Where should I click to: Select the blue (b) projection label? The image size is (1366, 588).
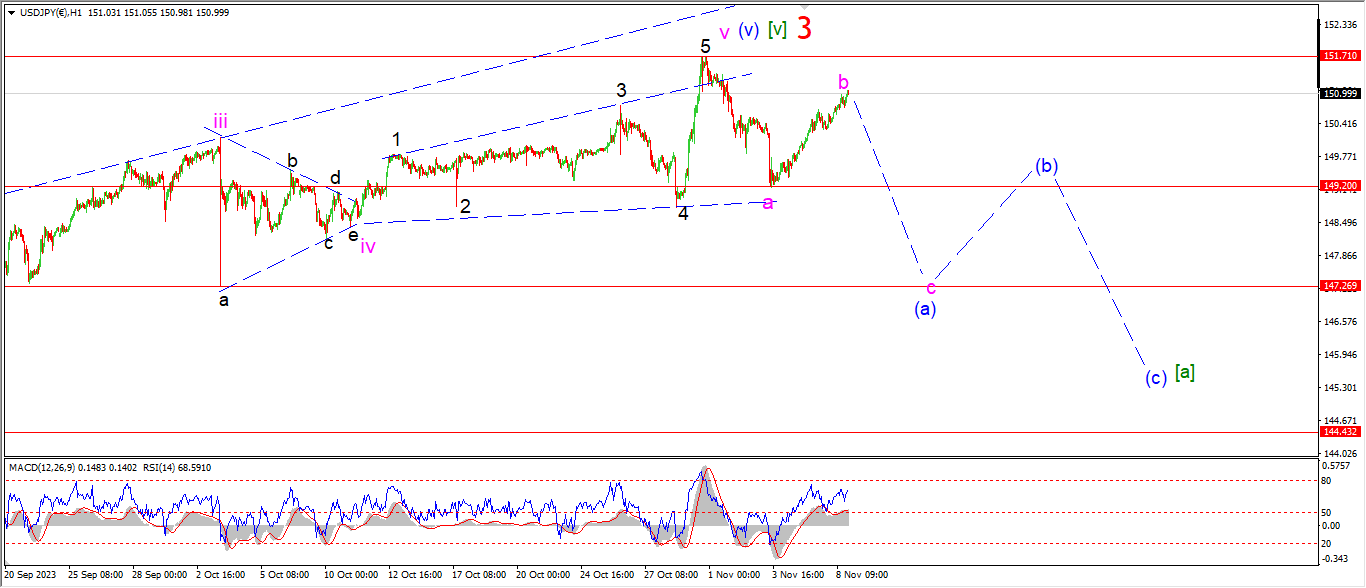coord(1047,166)
